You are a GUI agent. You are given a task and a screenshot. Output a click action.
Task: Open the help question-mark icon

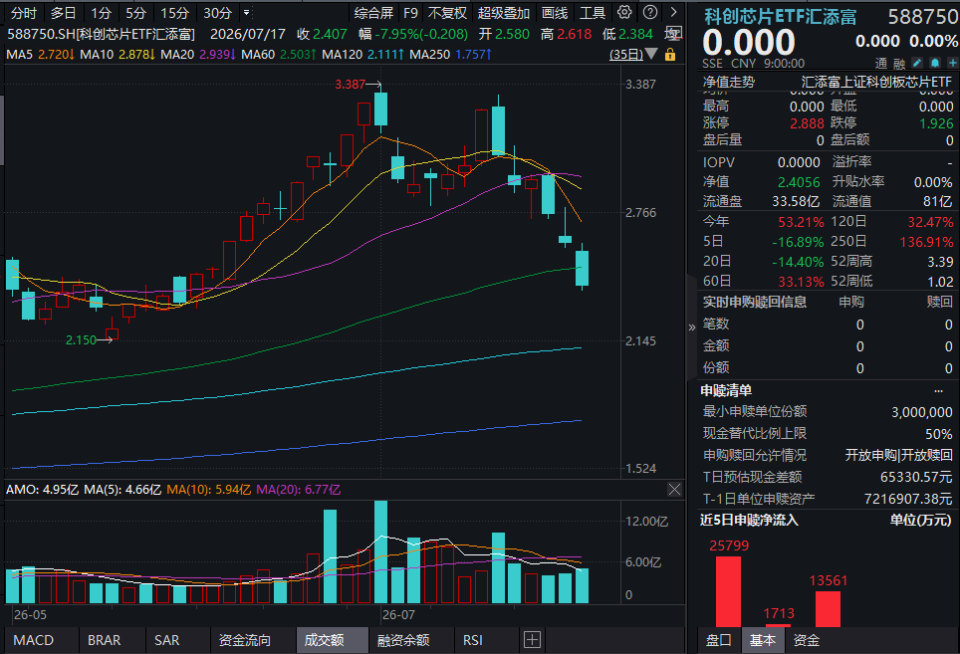[x=650, y=12]
